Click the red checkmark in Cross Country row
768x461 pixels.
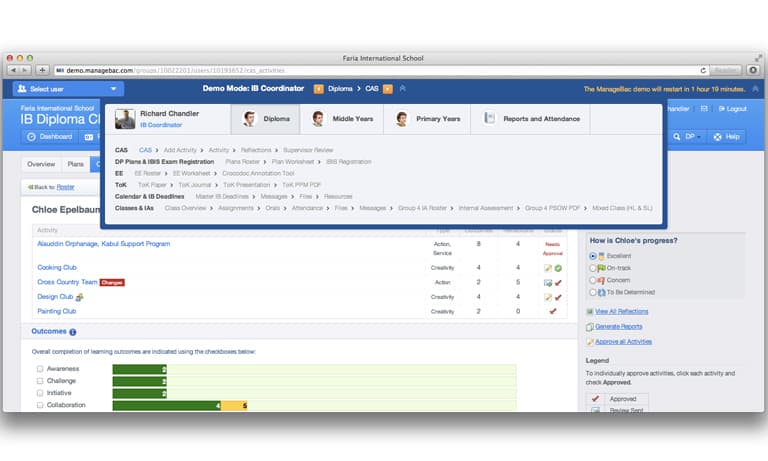[x=558, y=283]
